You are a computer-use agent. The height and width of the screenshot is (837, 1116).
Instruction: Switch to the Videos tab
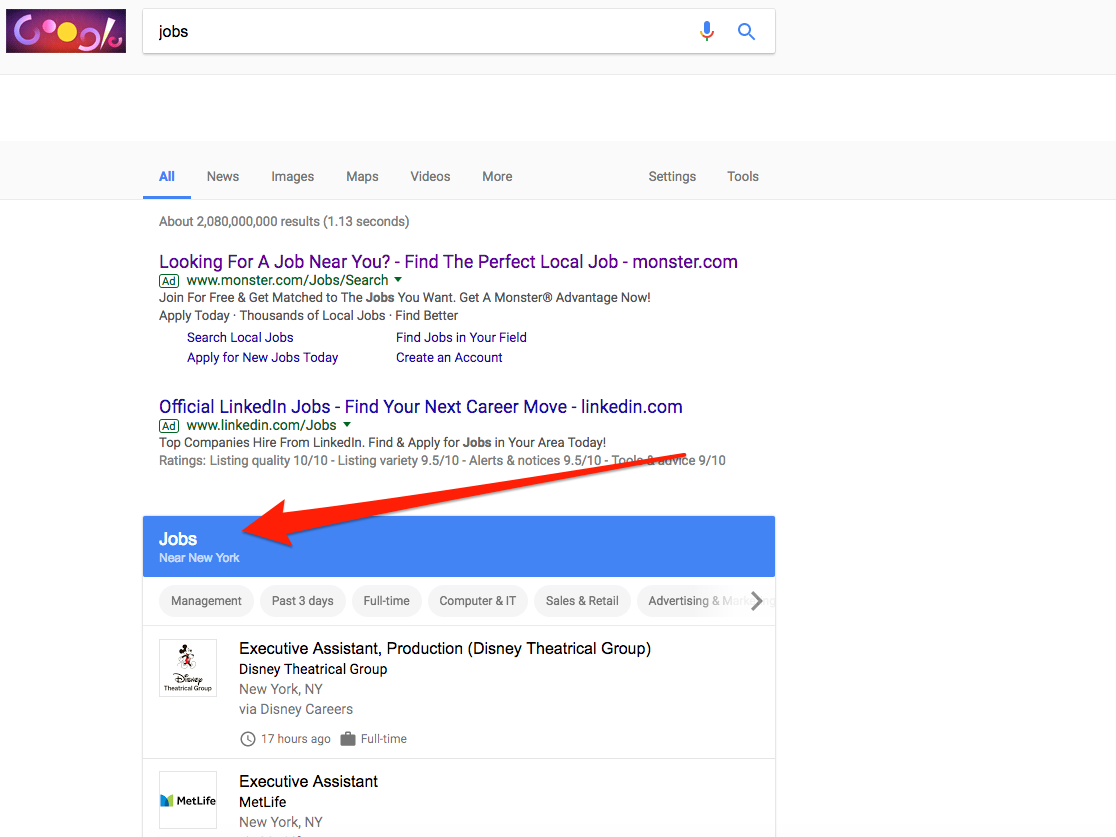(430, 177)
